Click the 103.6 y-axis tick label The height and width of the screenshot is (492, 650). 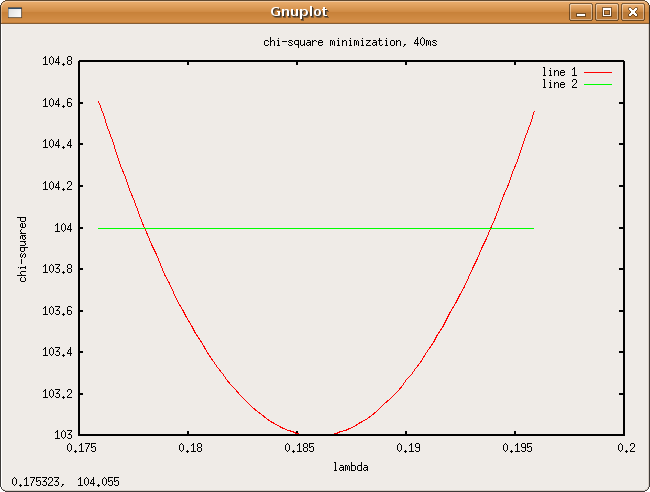(x=57, y=310)
